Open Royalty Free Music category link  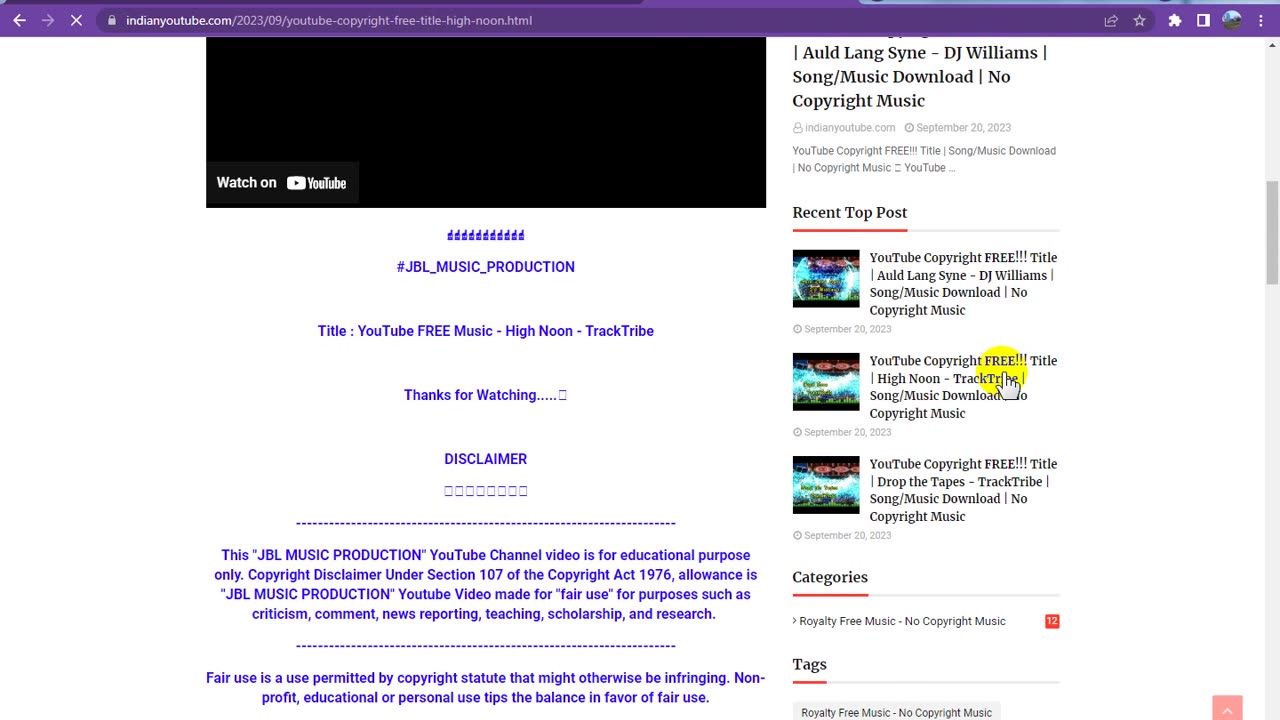point(902,621)
